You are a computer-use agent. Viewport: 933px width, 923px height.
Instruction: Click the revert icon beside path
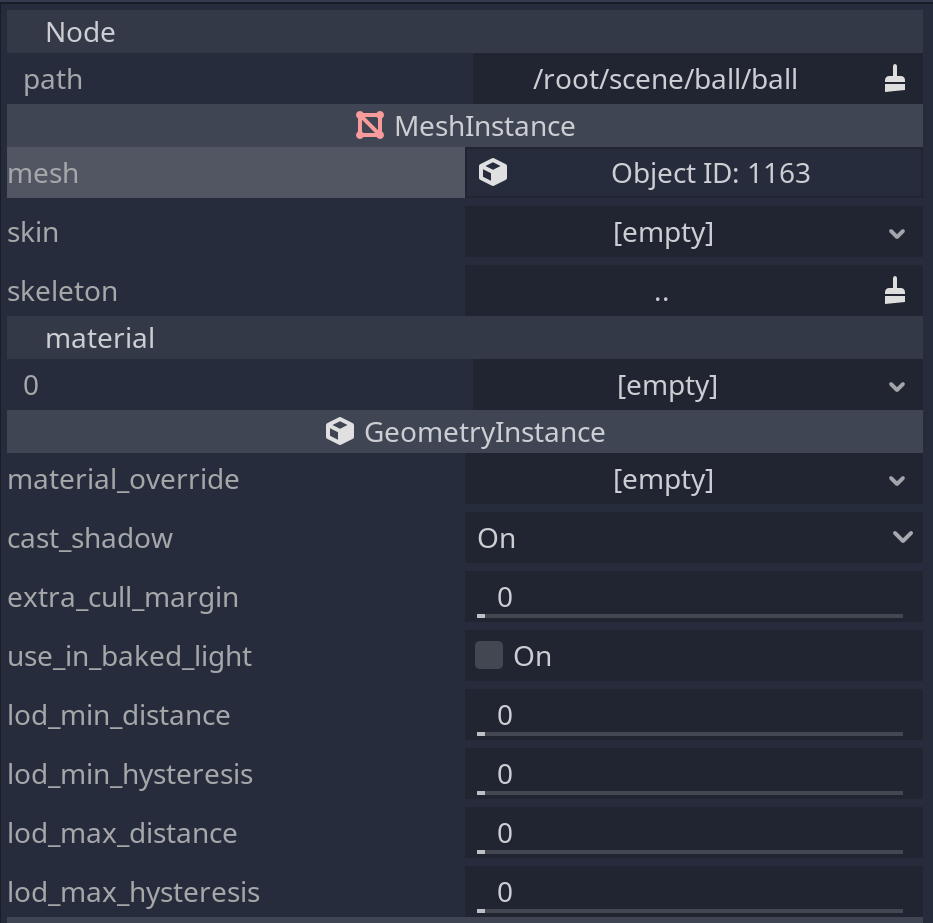897,78
